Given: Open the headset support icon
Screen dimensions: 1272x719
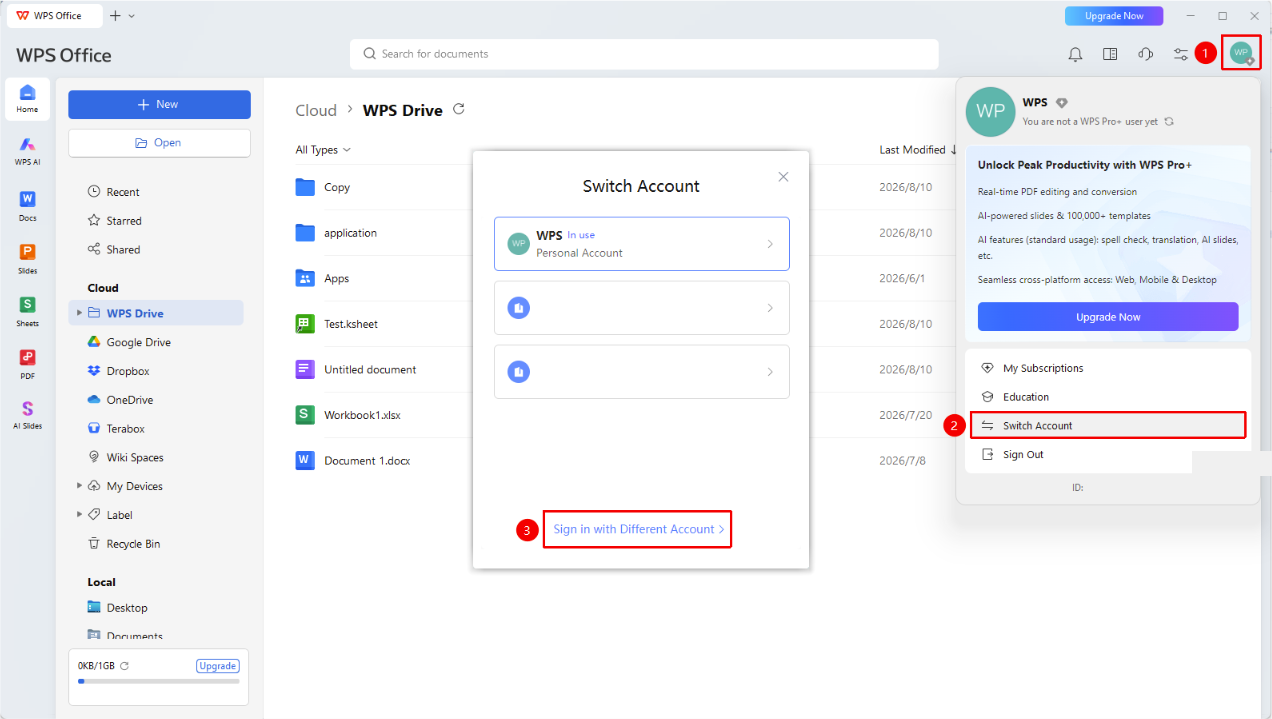Looking at the screenshot, I should (x=1145, y=54).
